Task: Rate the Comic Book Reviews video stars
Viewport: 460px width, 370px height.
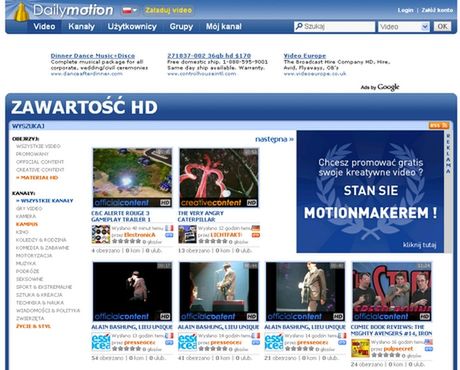Action: (386, 355)
